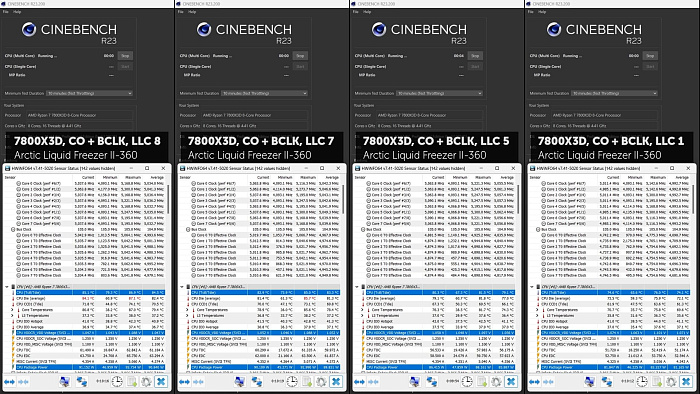Expand sensor columns in LLC 7 HWiNFO window
This screenshot has width=700, height=394.
tap(184, 382)
